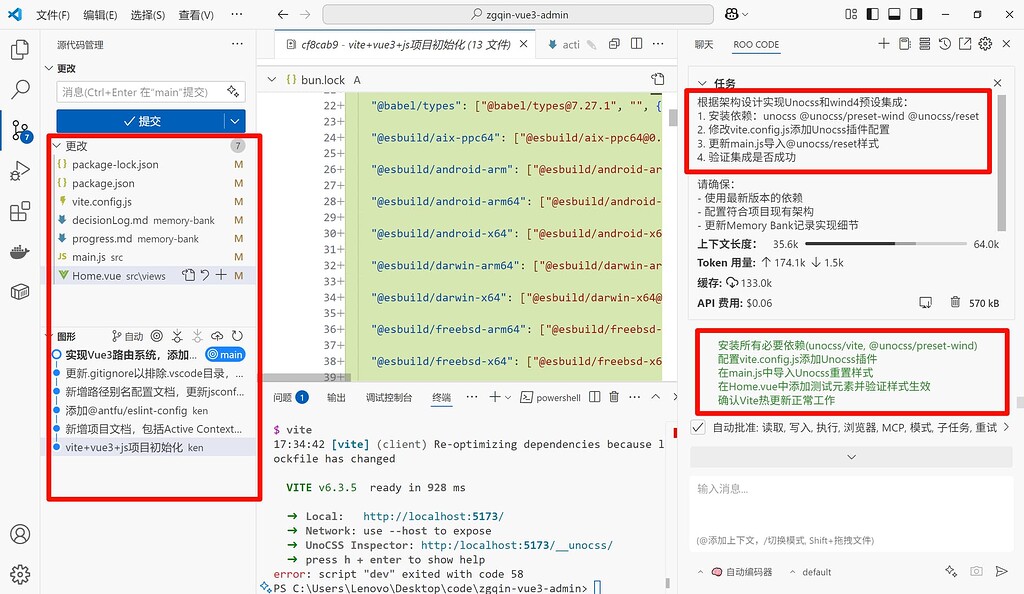Open Customize Layout button in title bar
The height and width of the screenshot is (594, 1024).
tap(851, 14)
